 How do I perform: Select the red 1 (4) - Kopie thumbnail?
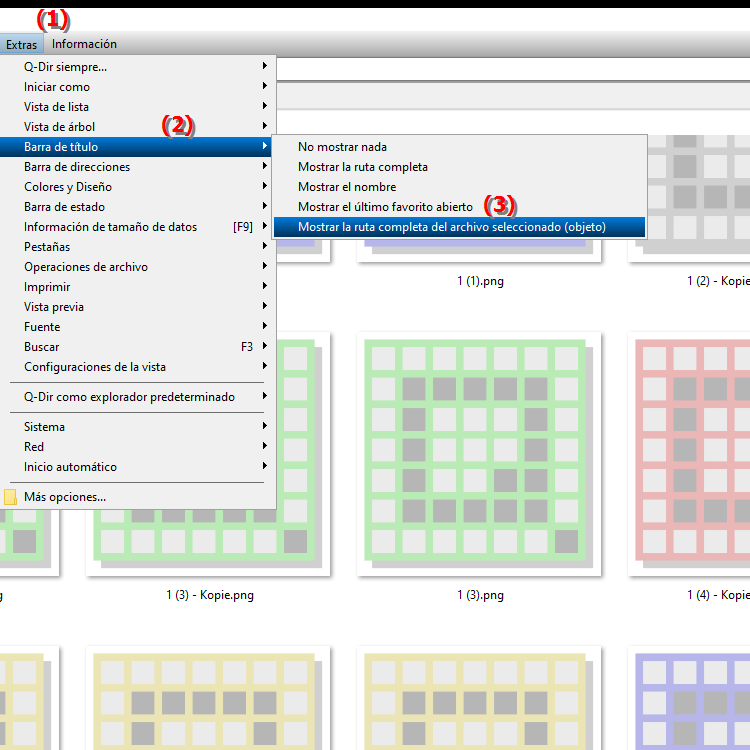pyautogui.click(x=689, y=454)
